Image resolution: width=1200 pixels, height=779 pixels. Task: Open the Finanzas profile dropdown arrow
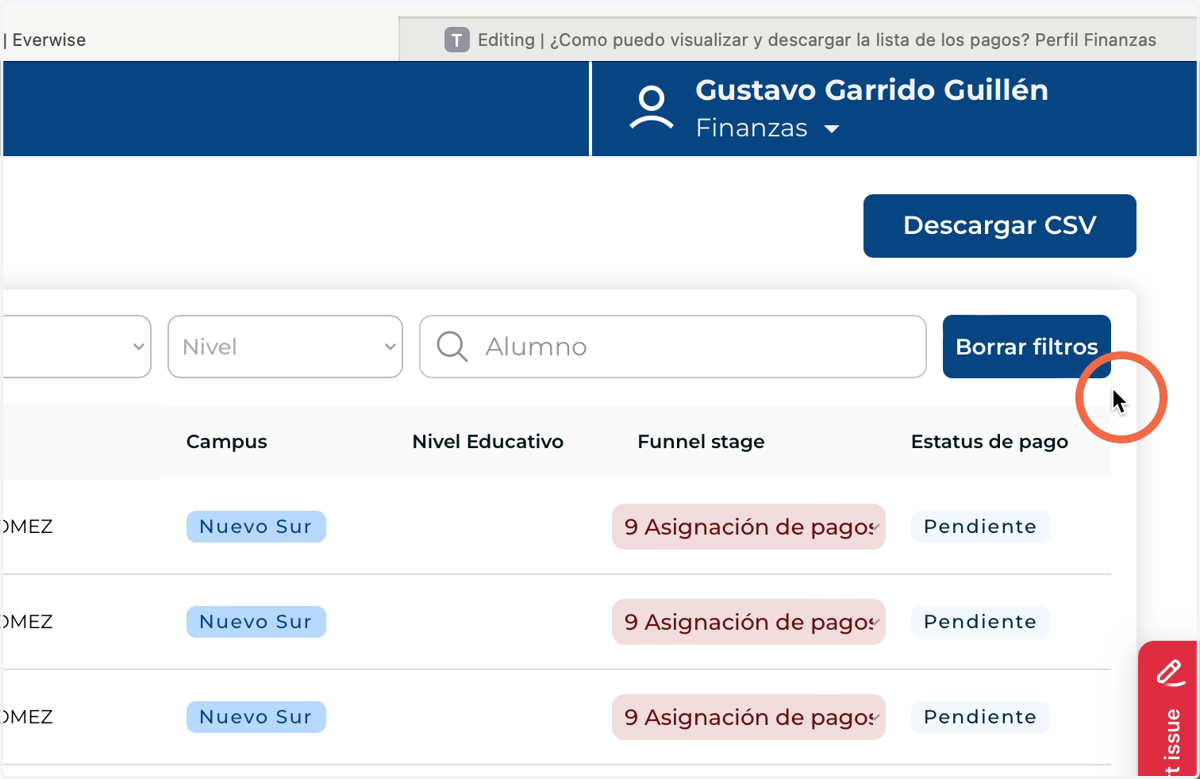coord(831,129)
